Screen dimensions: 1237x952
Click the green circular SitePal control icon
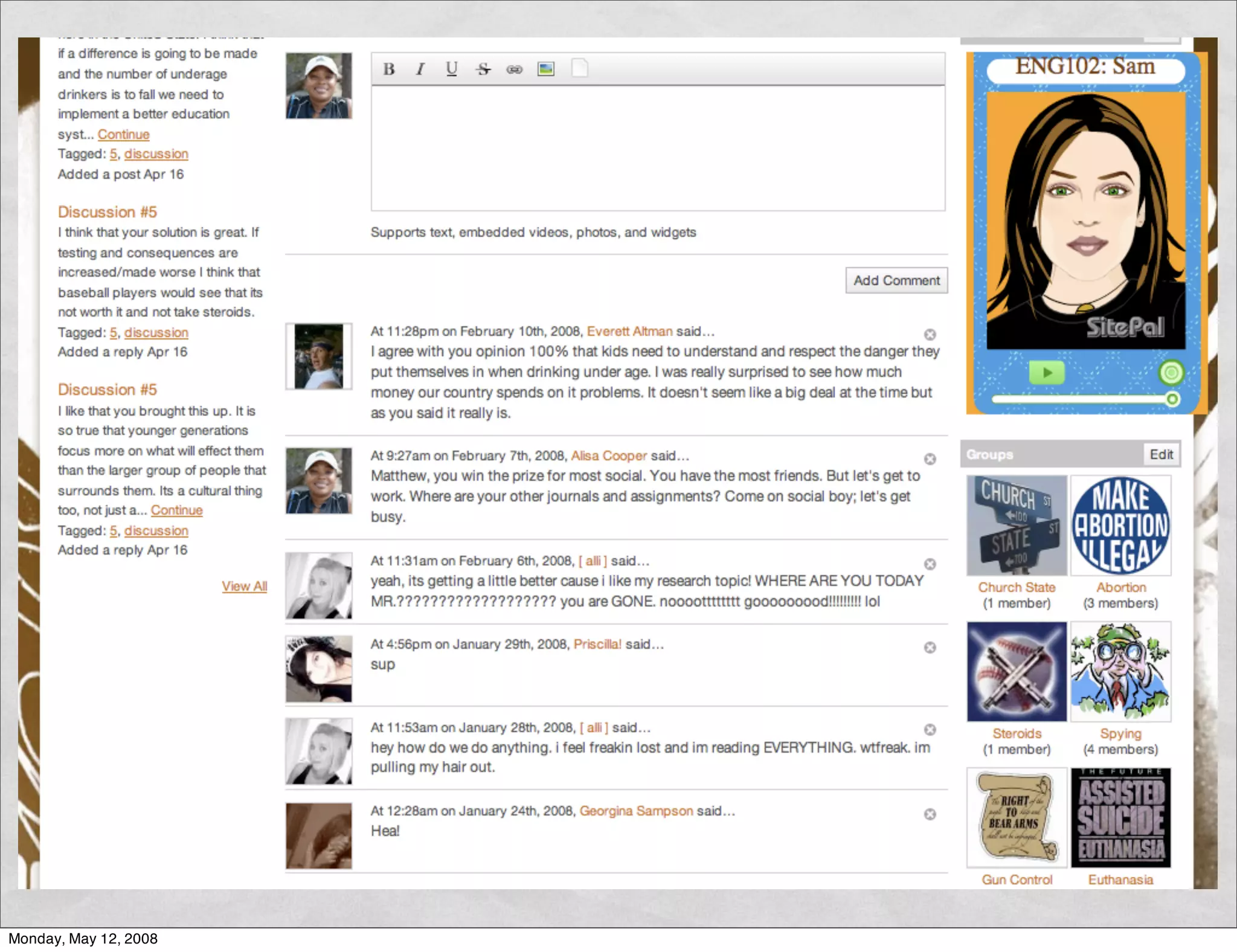[x=1171, y=373]
